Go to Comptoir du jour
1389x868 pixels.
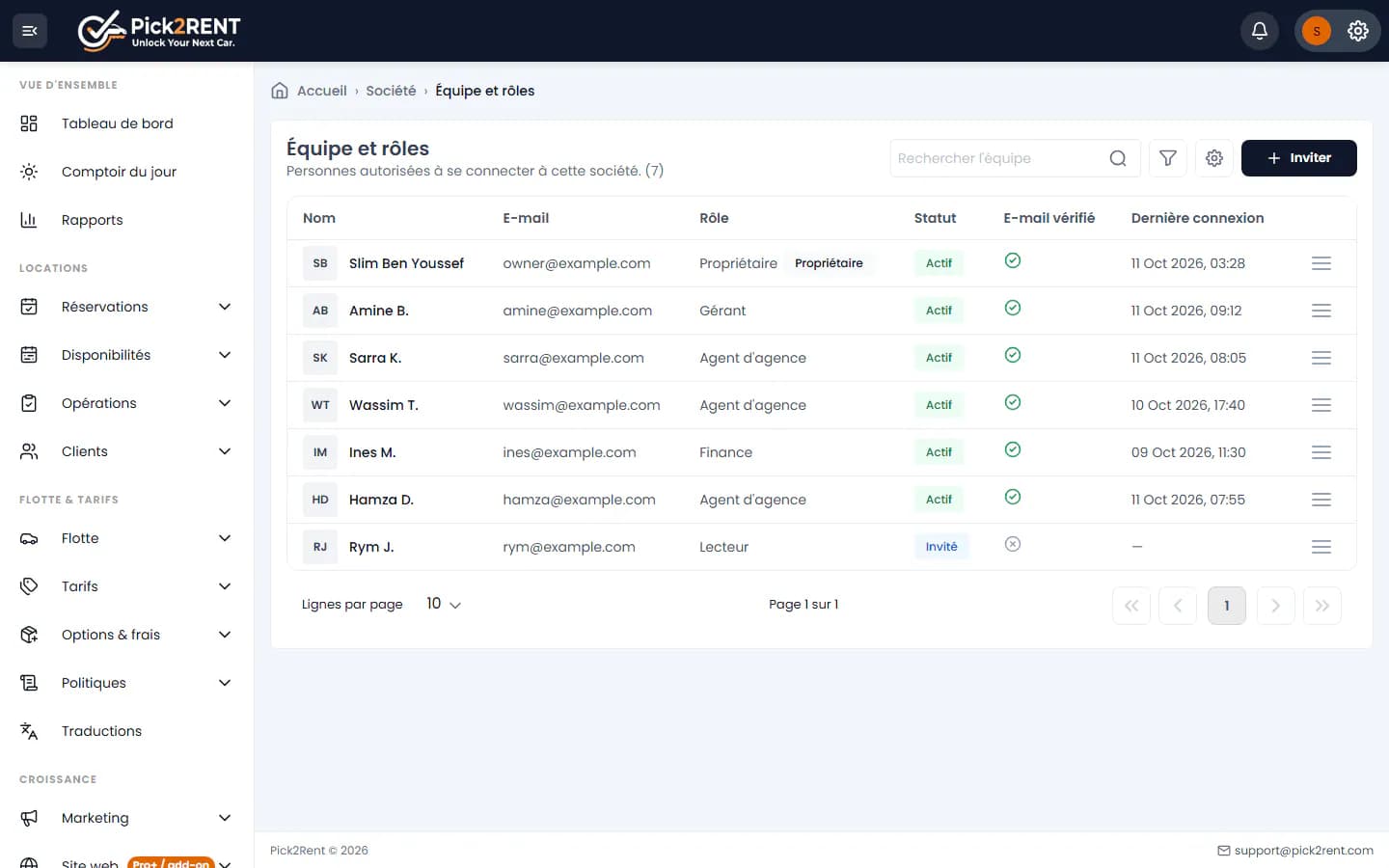pos(126,172)
